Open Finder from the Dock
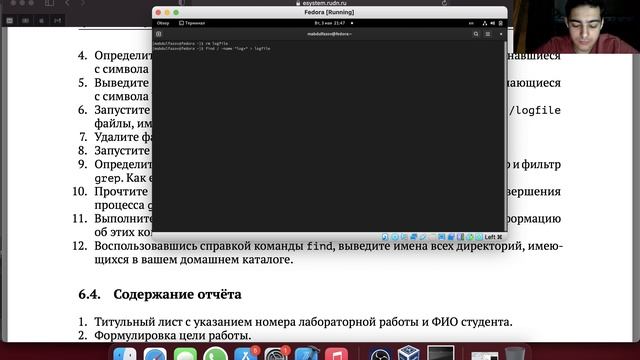Viewport: 640px width, 360px height. tap(125, 354)
